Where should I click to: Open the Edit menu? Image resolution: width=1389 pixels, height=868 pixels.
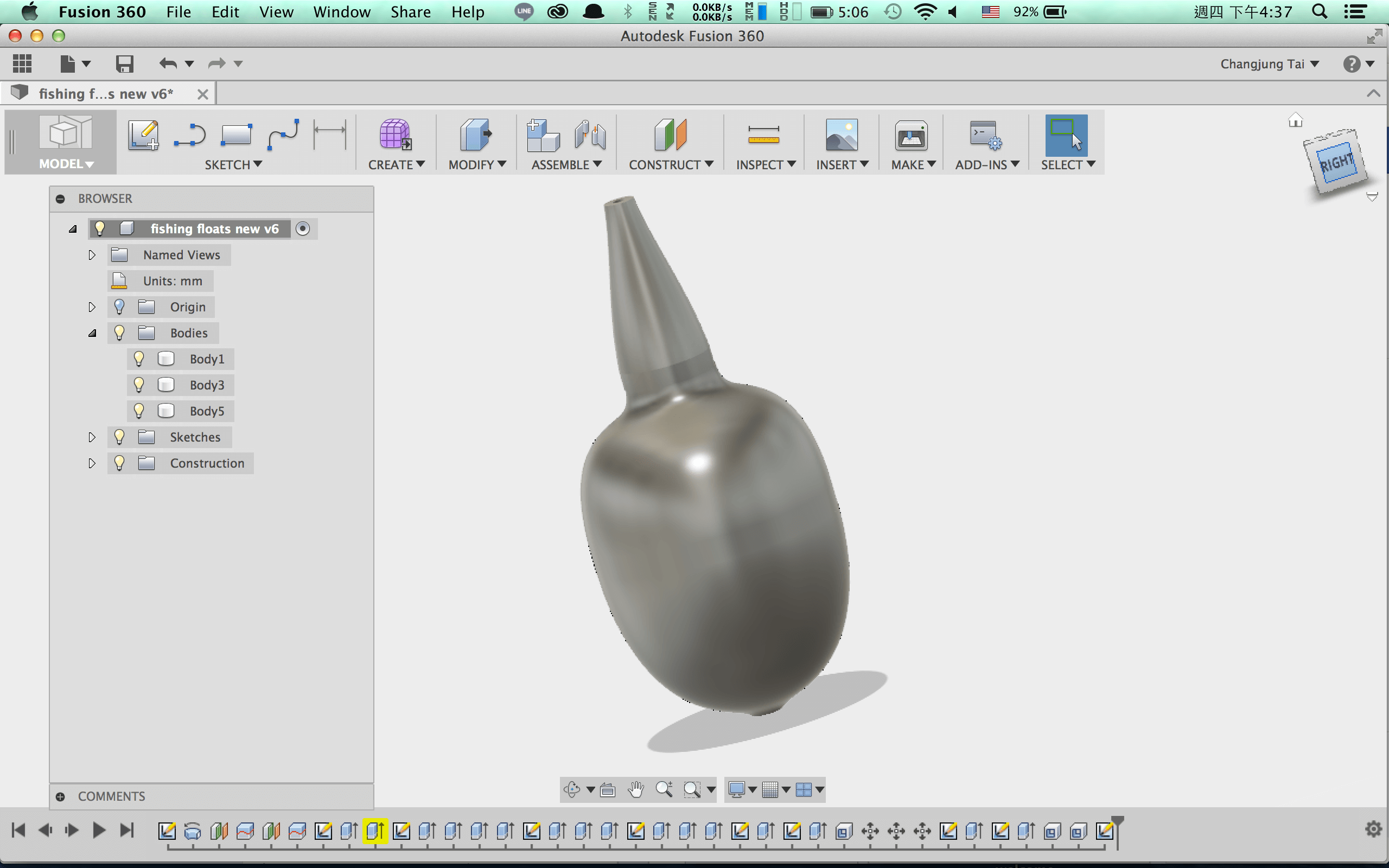coord(225,12)
